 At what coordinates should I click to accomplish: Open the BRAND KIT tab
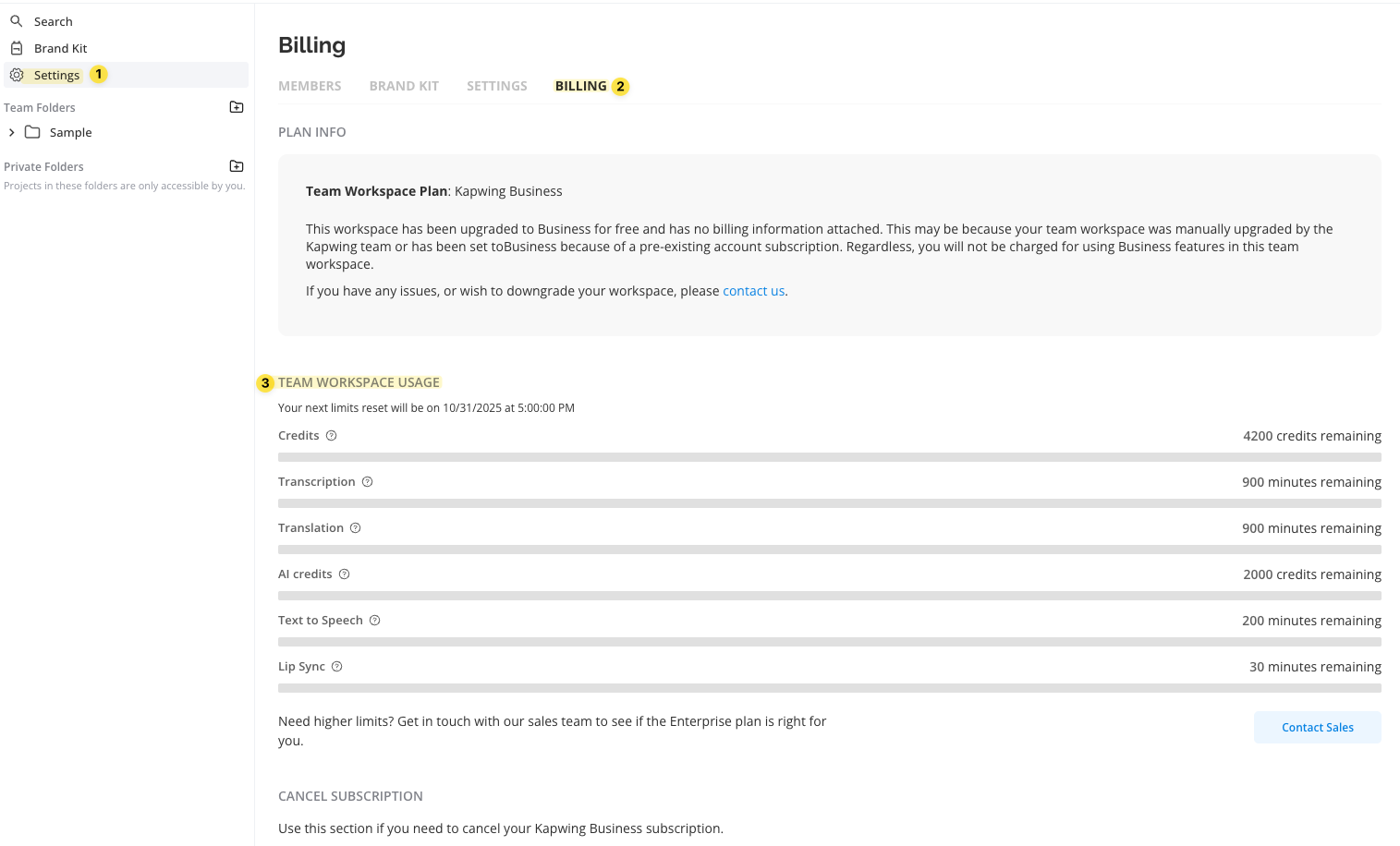point(404,85)
